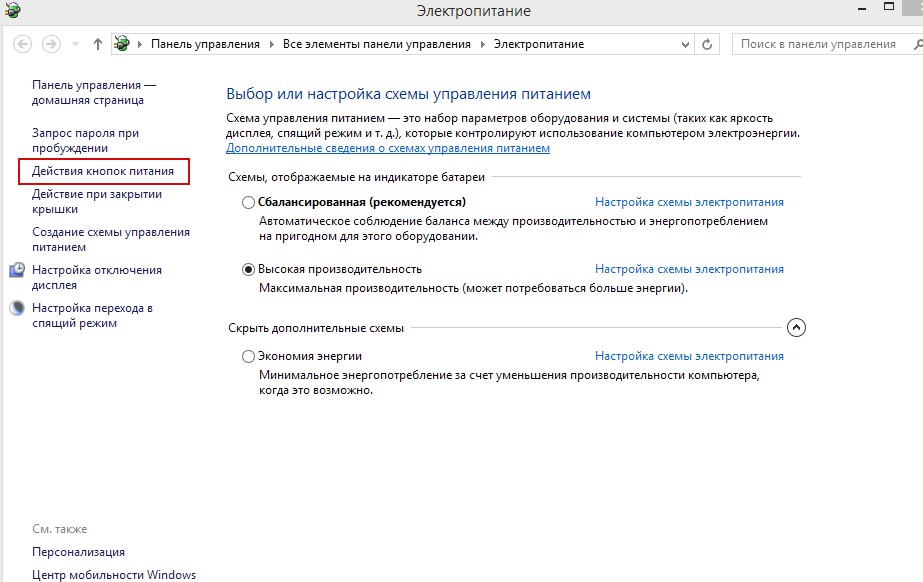923x582 pixels.
Task: Select the 'Сбалансированная (рекомендуется)' power plan
Action: [x=249, y=202]
